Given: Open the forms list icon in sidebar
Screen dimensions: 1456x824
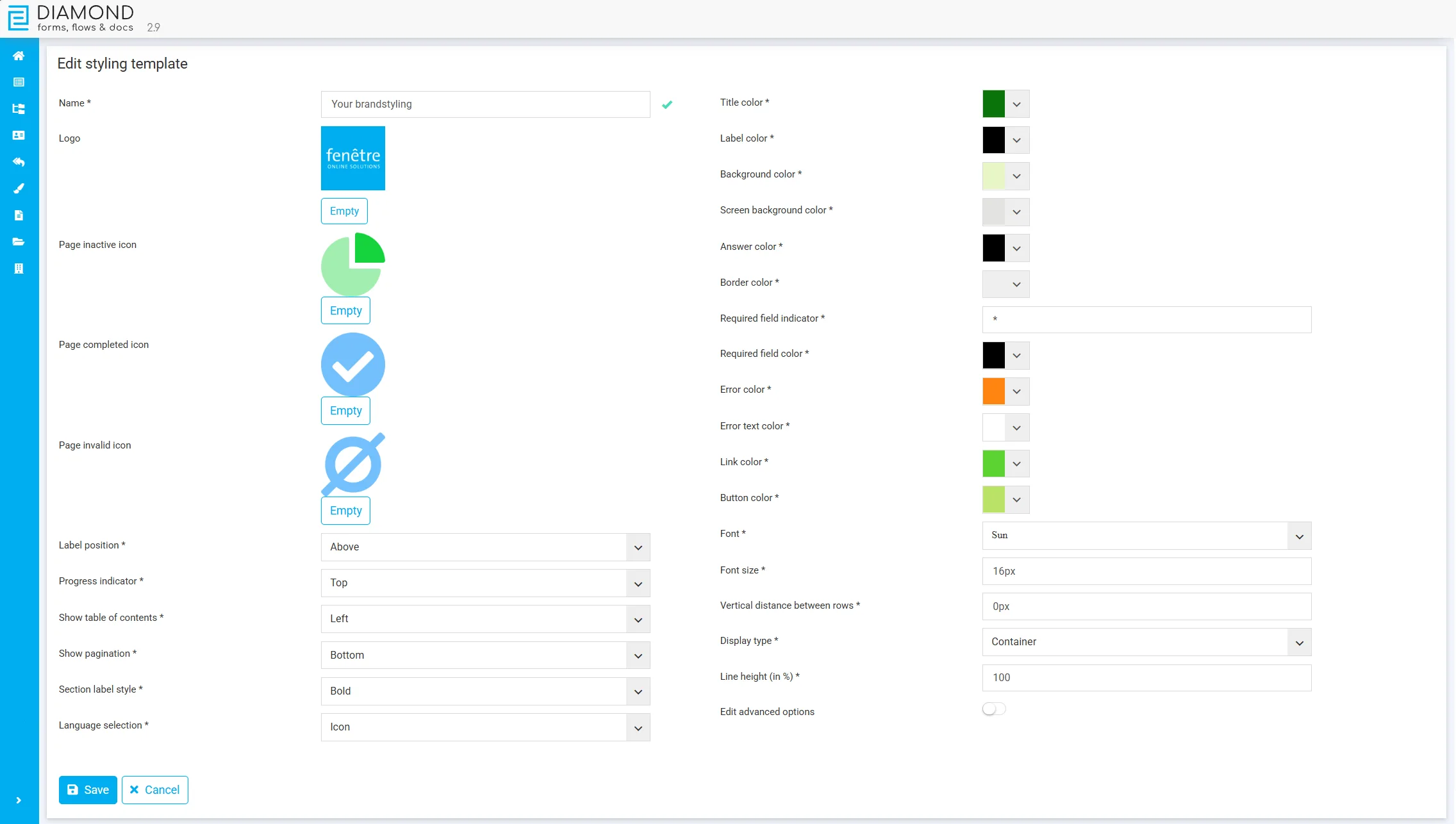Looking at the screenshot, I should [x=19, y=82].
